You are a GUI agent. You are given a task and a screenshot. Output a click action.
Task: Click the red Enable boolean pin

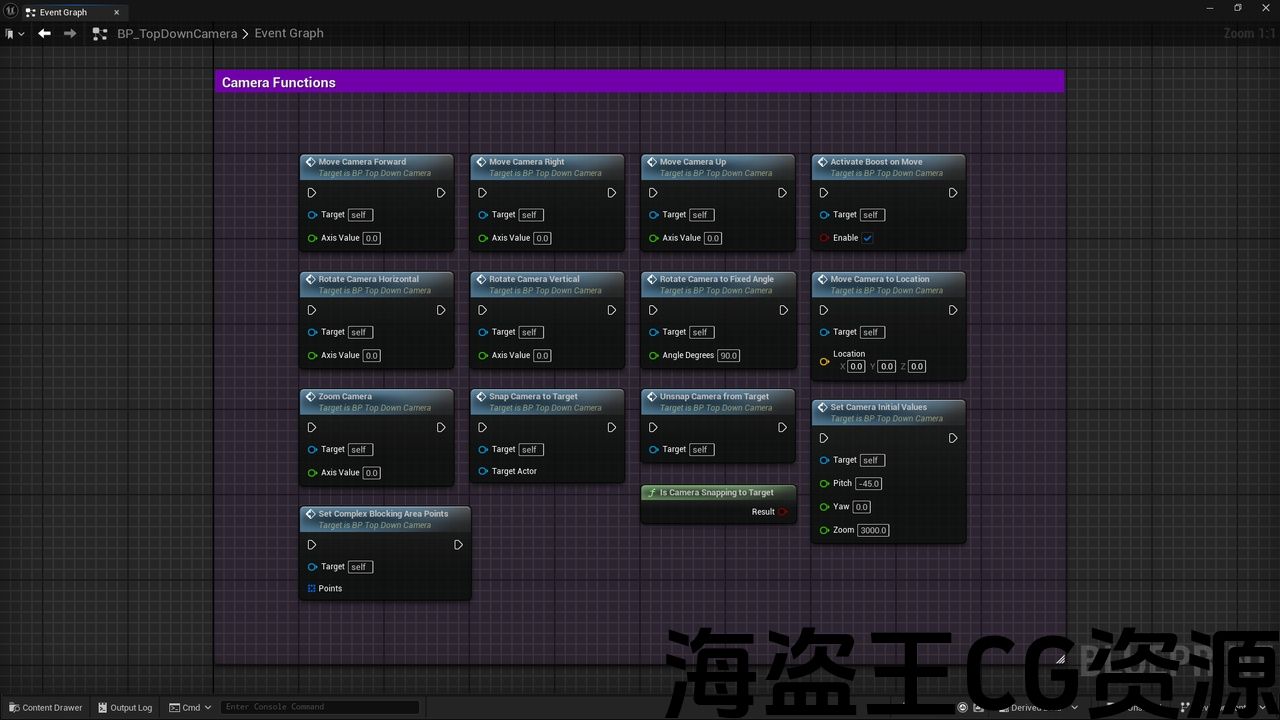(x=824, y=238)
